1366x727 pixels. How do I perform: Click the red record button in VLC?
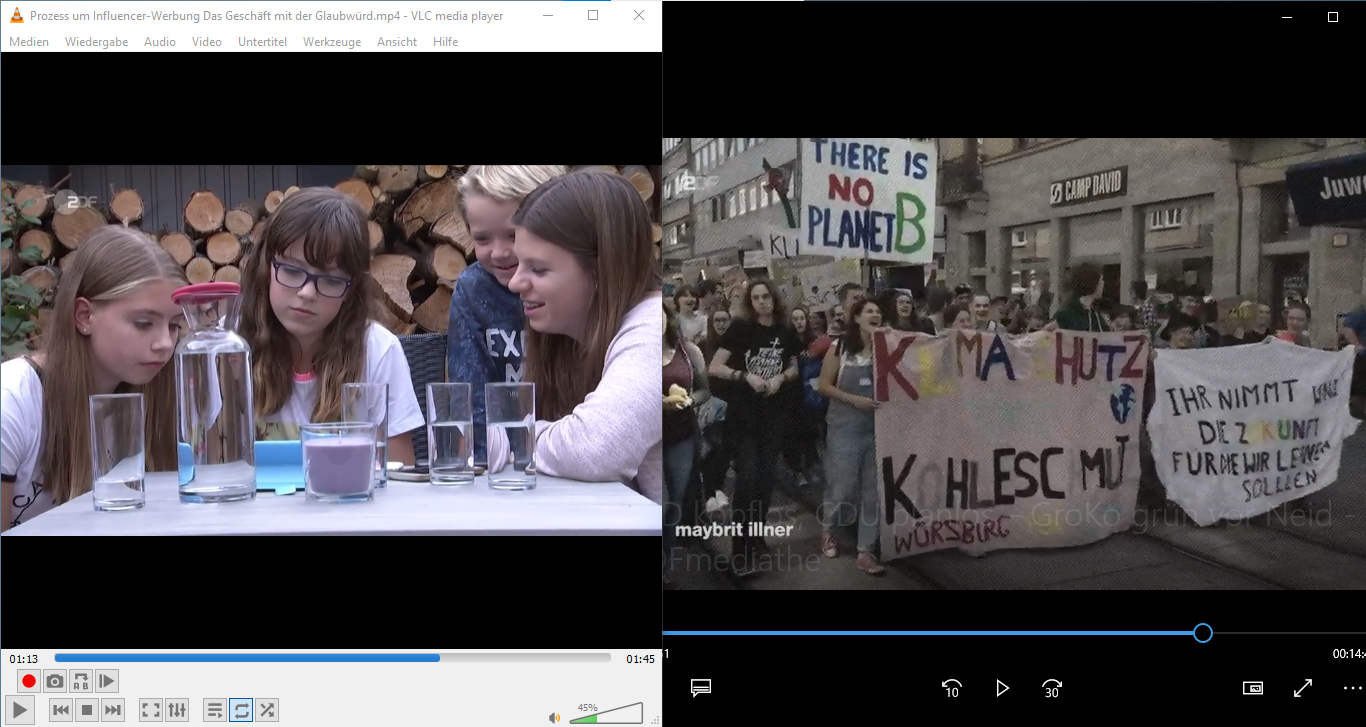(x=29, y=682)
